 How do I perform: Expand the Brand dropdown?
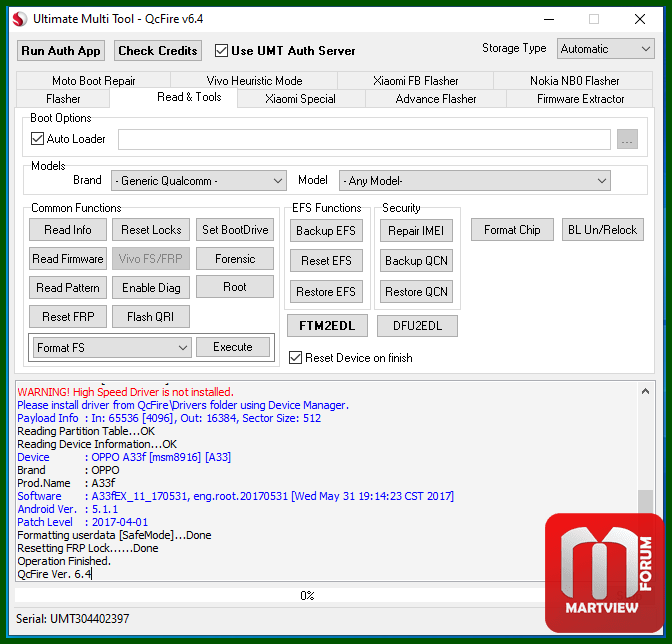tap(198, 181)
